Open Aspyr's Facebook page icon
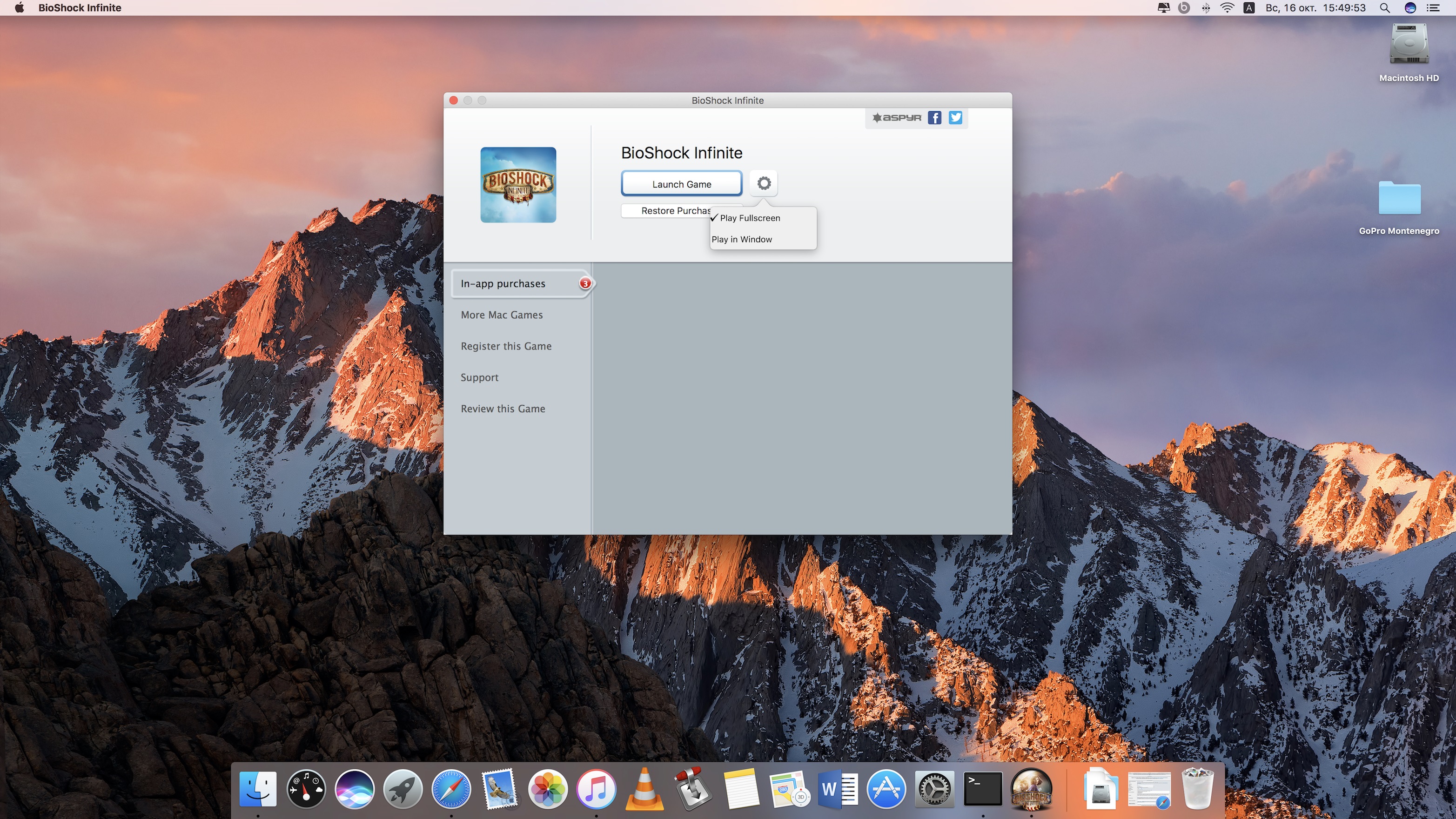 (x=934, y=118)
